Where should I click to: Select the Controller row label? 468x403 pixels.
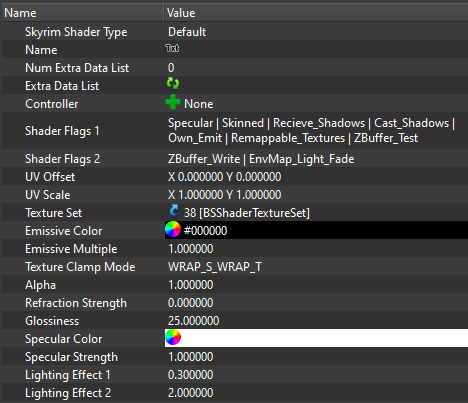(x=52, y=104)
